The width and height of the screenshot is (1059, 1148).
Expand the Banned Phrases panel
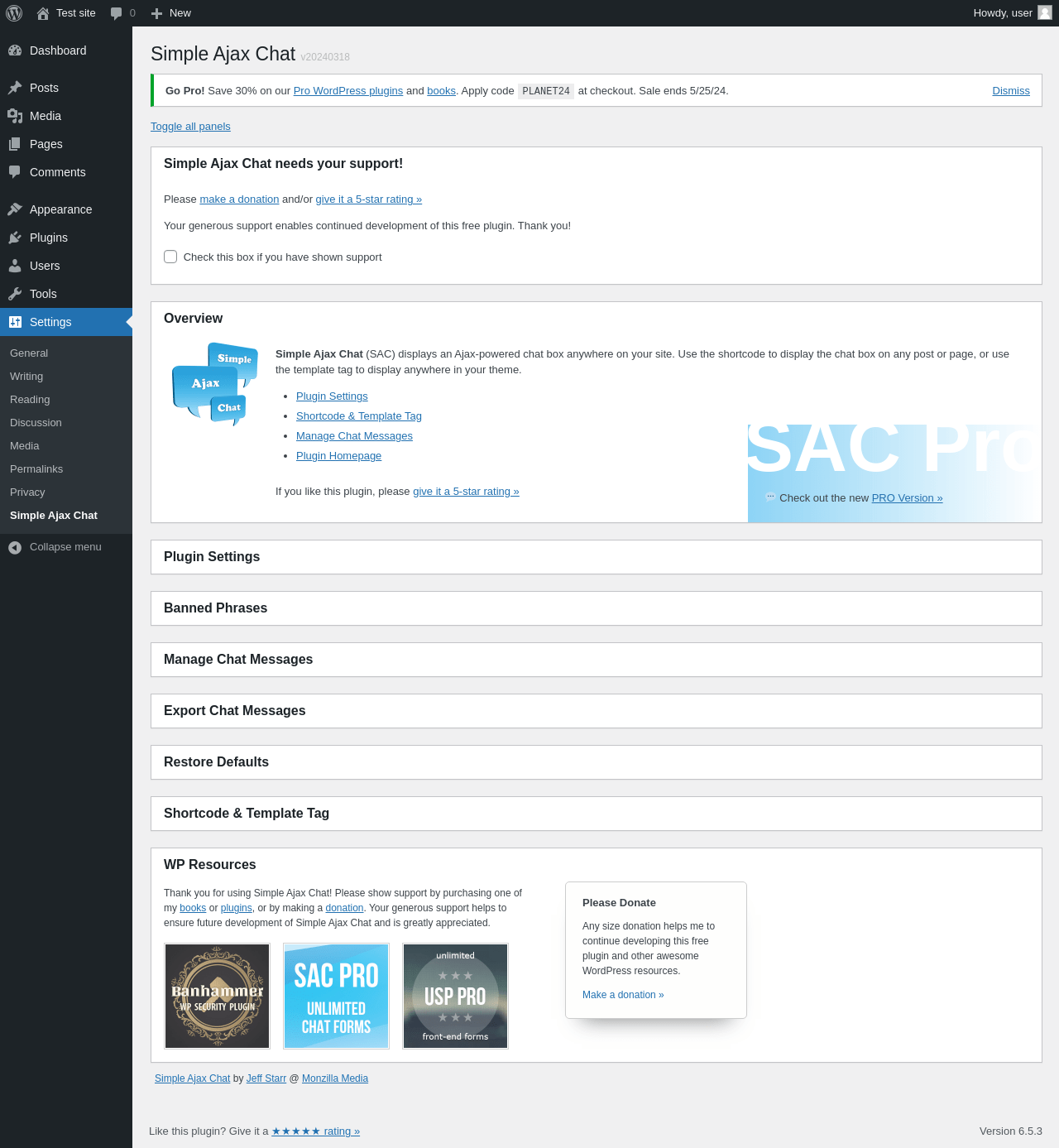click(x=597, y=608)
